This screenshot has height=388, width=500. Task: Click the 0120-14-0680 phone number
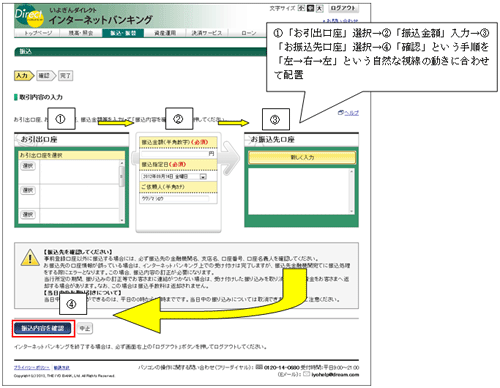coord(281,367)
